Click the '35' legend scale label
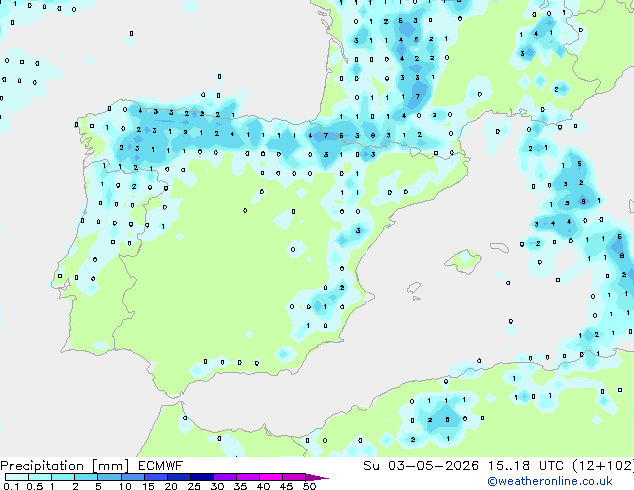634x490 pixels. coord(240,486)
